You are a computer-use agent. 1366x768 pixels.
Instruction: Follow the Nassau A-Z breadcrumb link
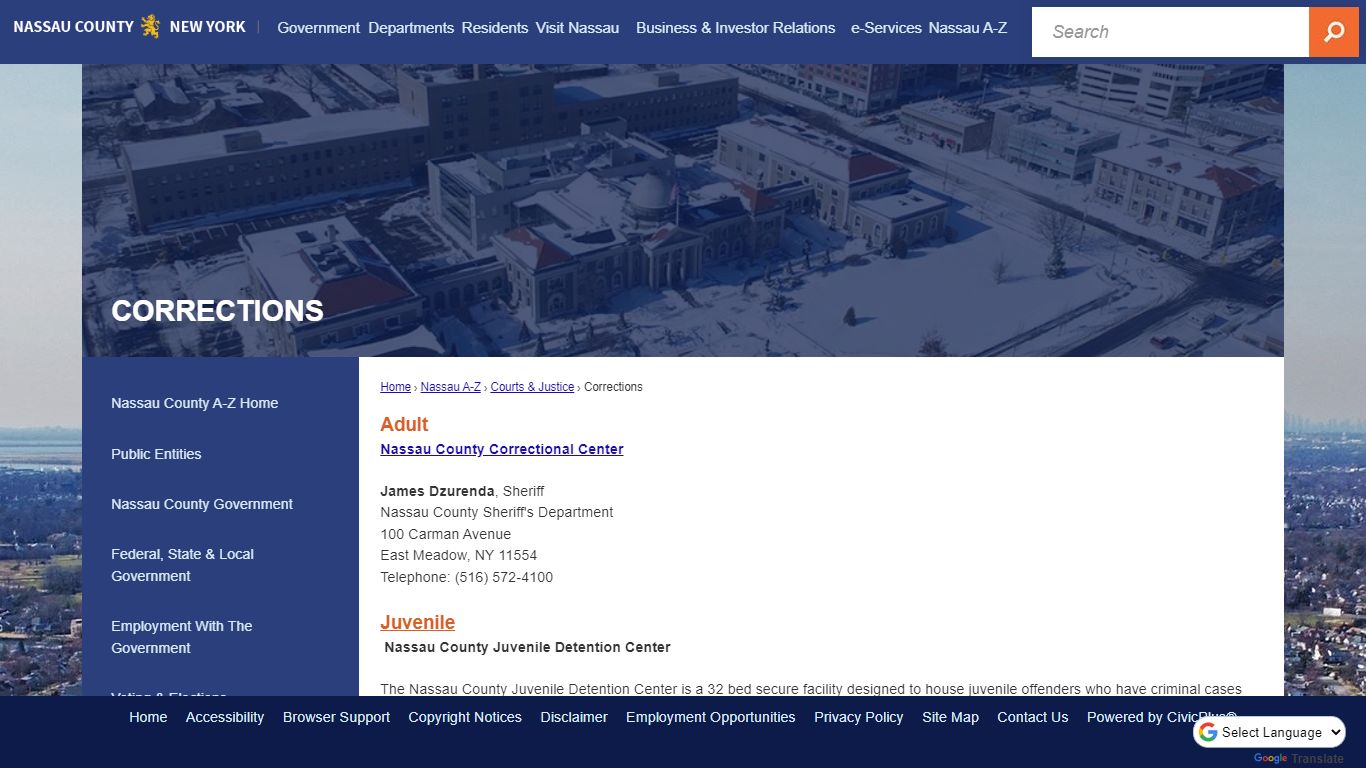click(x=450, y=387)
